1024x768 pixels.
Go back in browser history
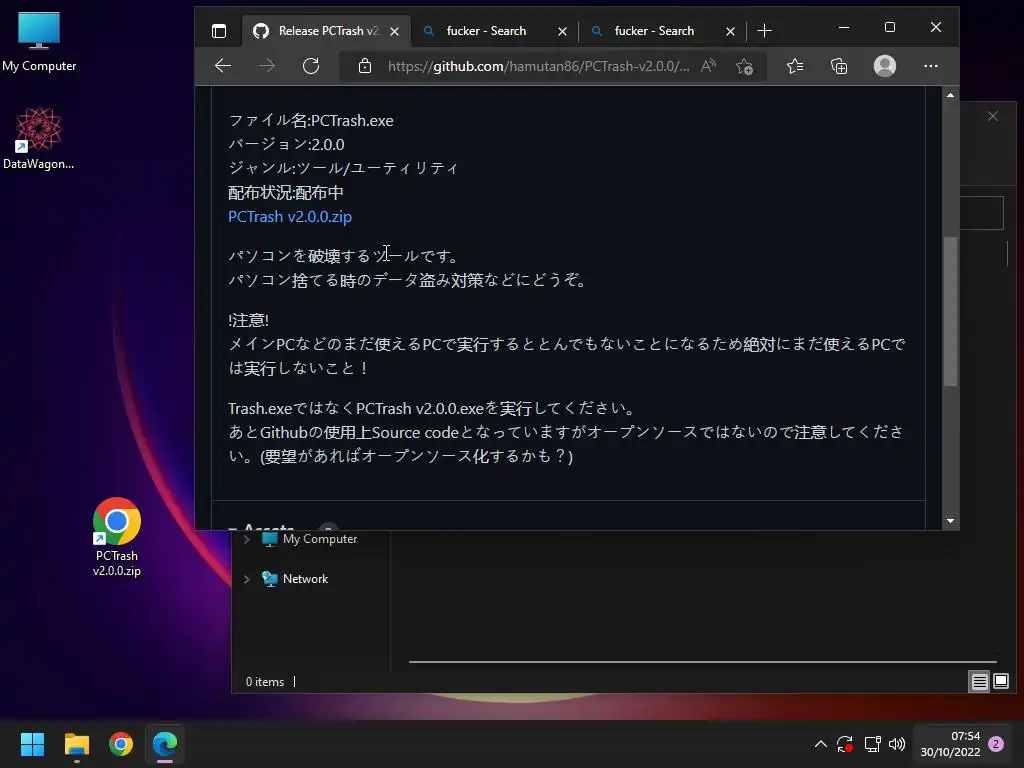[223, 66]
